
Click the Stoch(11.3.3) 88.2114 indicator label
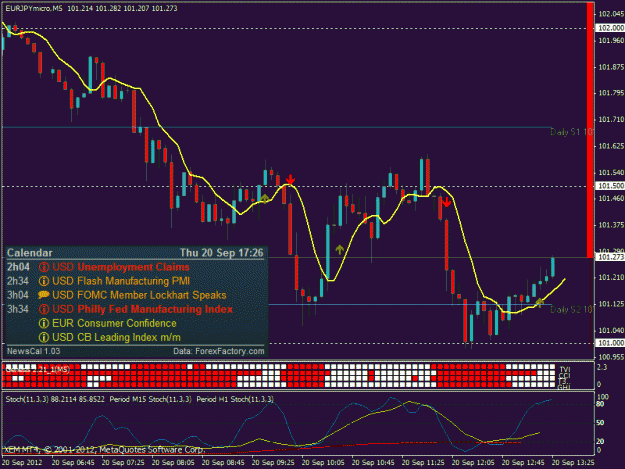tap(55, 399)
